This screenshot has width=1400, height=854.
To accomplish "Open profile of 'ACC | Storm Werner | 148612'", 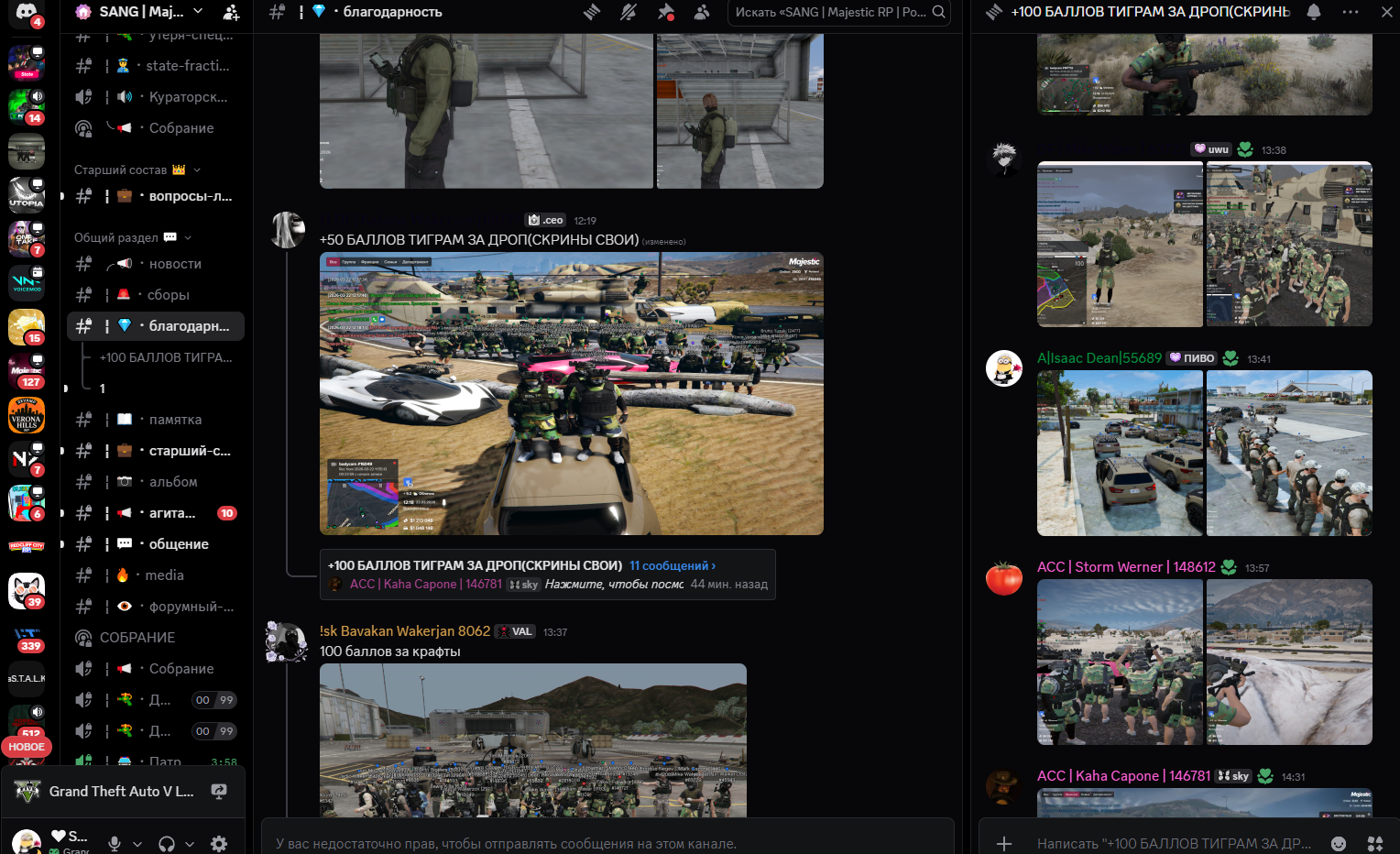I will tap(1126, 567).
